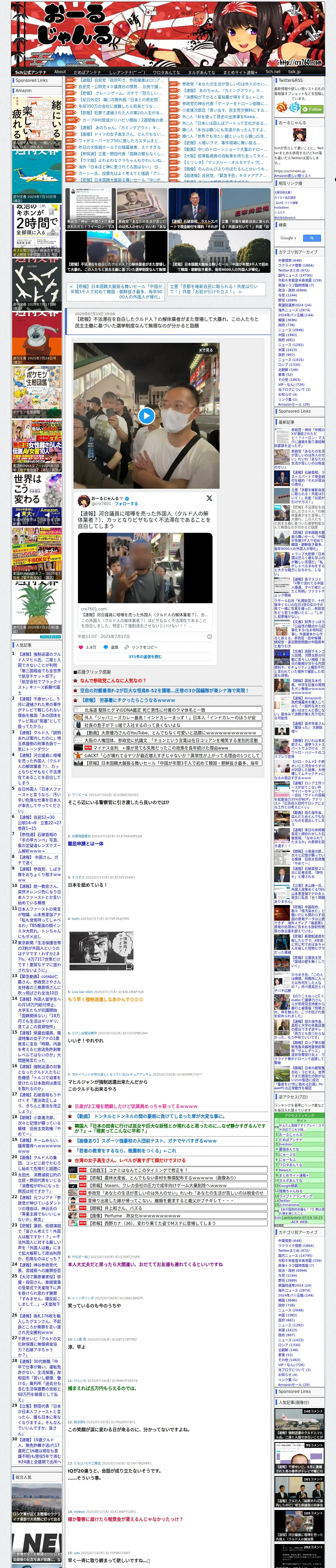Open the previous article link 日本国籍大盤振る舞いセール

click(x=115, y=292)
